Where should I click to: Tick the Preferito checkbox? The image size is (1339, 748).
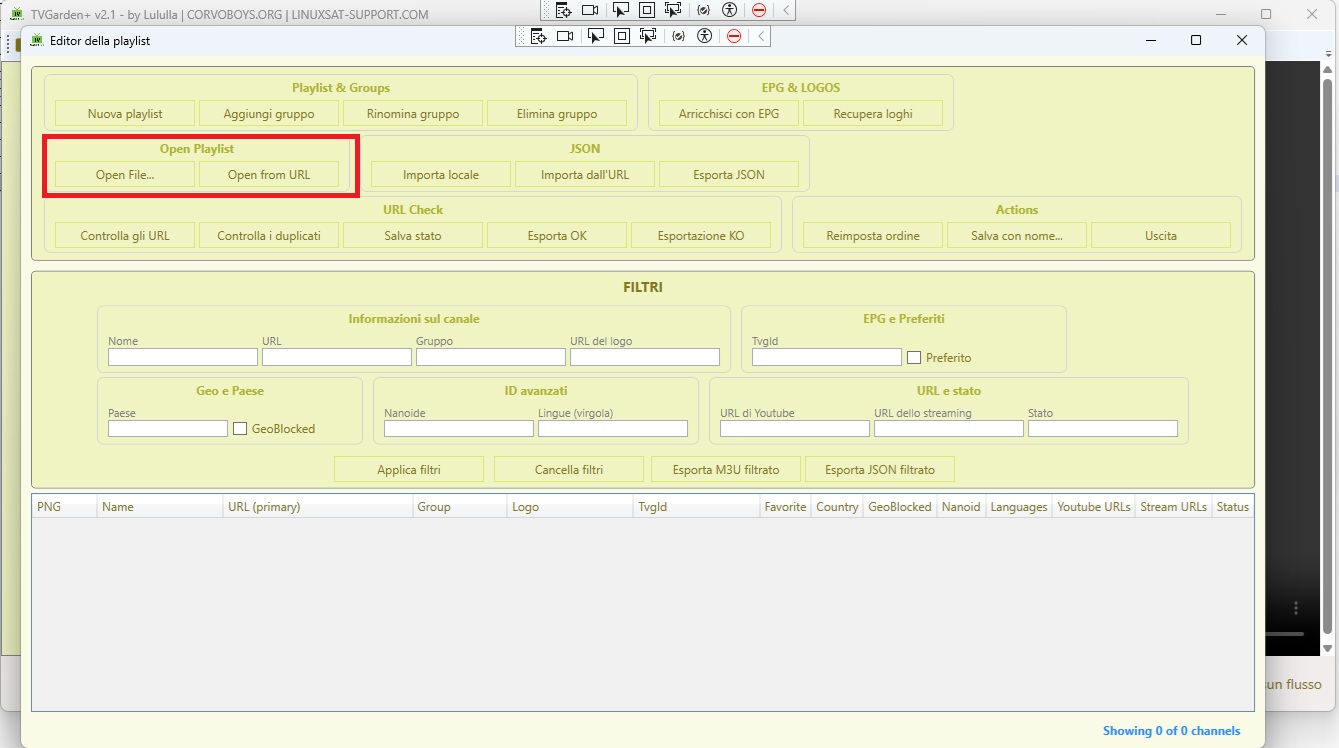pyautogui.click(x=914, y=357)
